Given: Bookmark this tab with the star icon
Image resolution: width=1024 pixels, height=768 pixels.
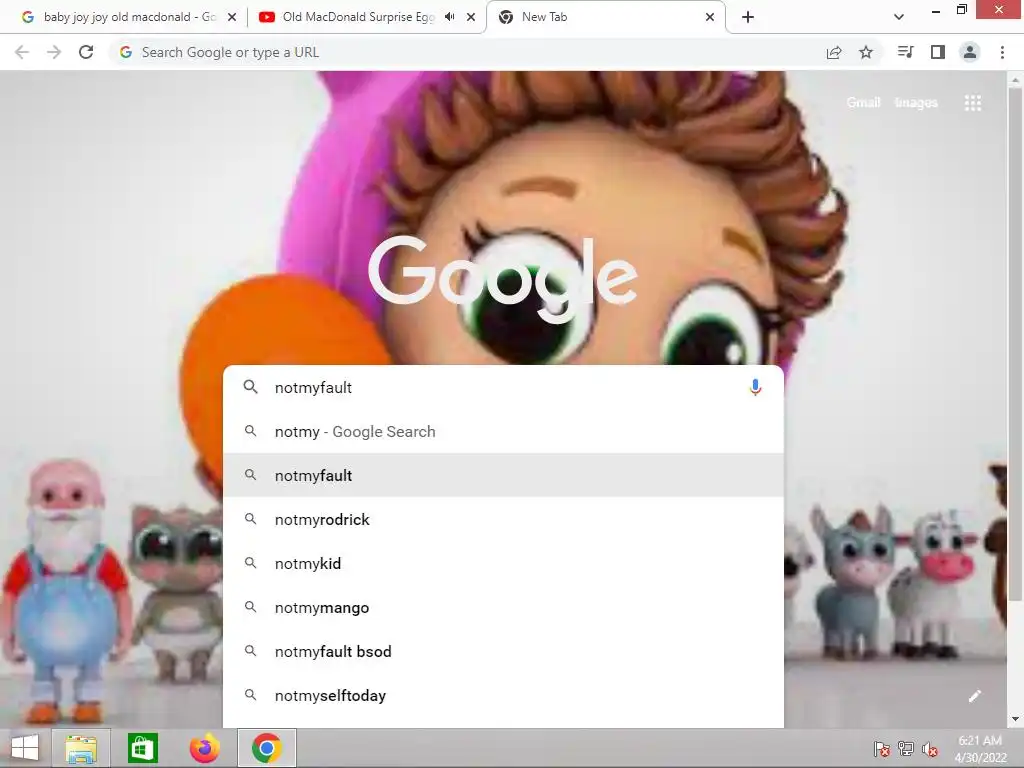Looking at the screenshot, I should [x=866, y=52].
